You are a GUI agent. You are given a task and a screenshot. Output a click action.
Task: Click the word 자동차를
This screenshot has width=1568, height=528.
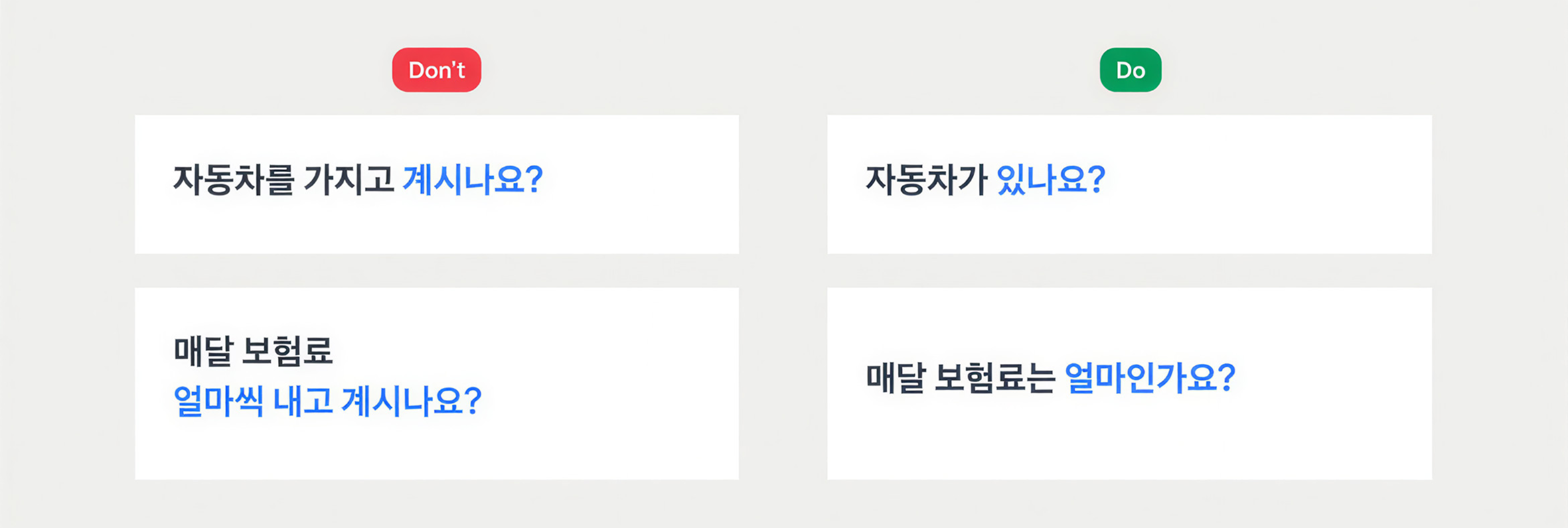[234, 180]
